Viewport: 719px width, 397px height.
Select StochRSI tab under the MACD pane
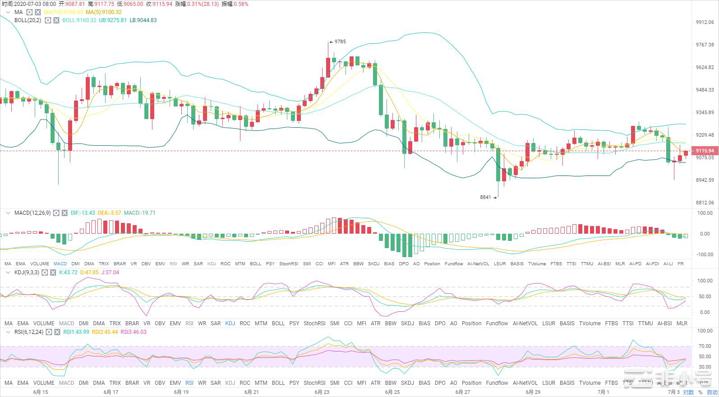click(x=288, y=264)
